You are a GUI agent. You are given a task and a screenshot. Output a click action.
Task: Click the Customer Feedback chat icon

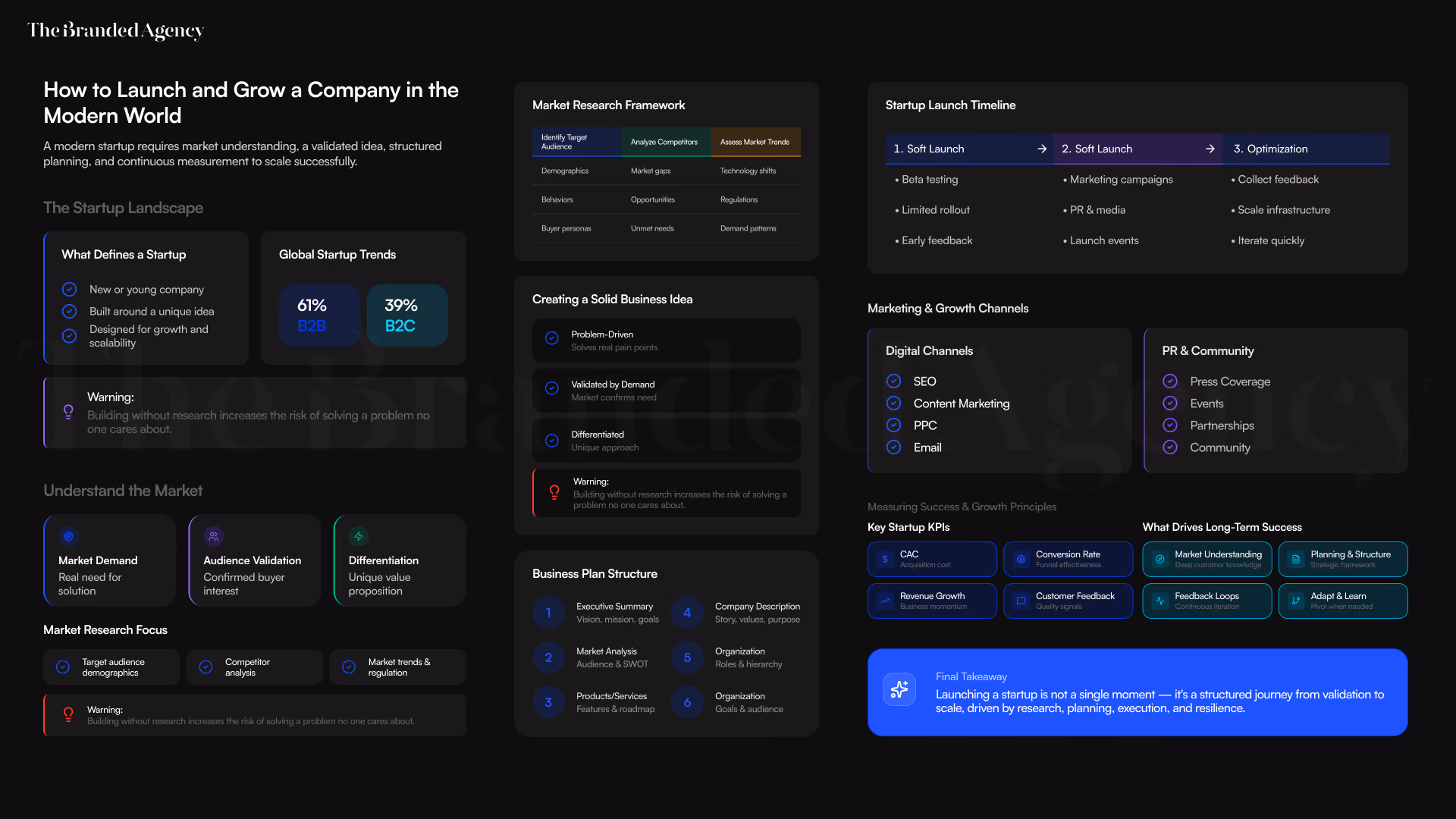(1021, 601)
